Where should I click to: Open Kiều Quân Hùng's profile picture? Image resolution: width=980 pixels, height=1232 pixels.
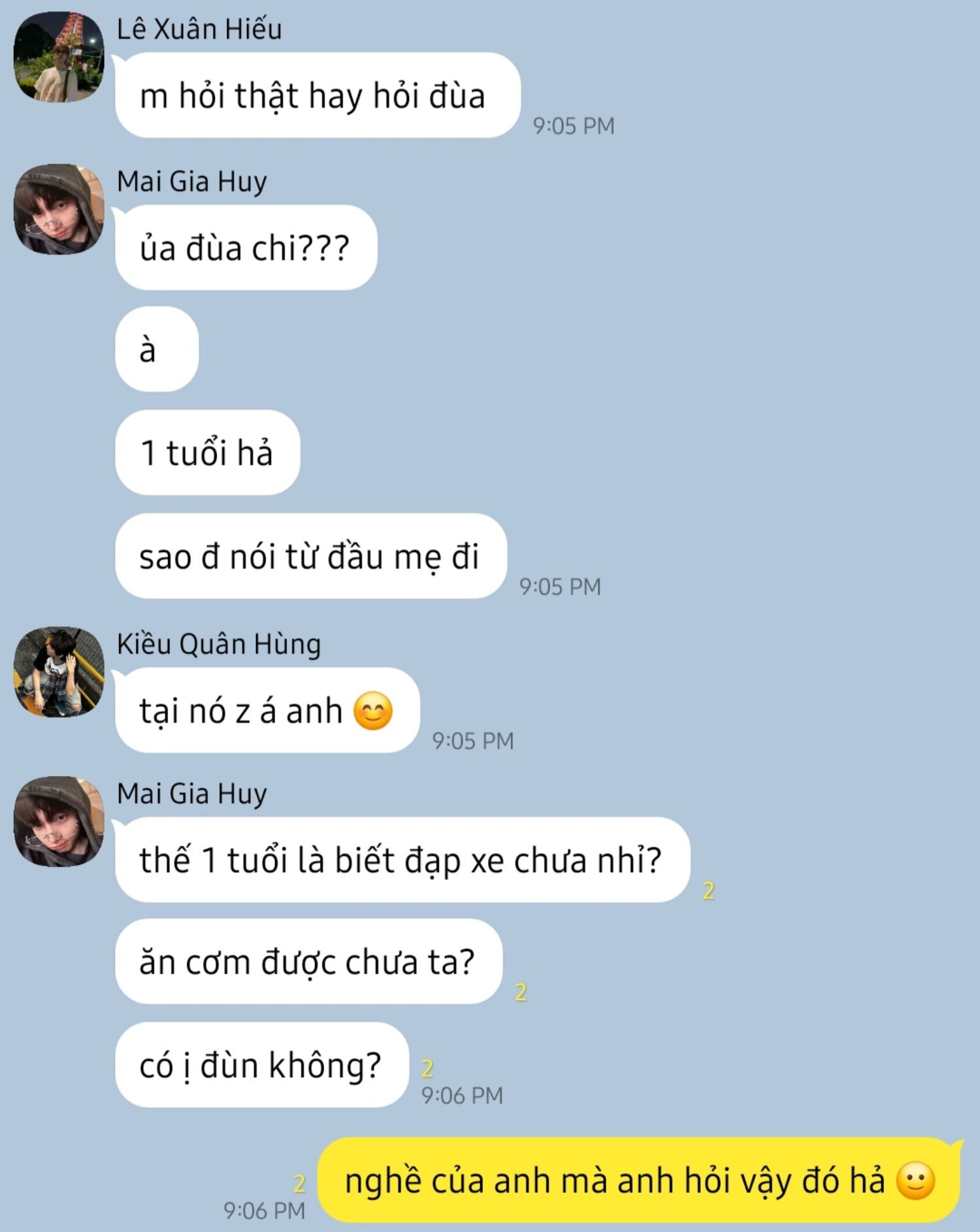(x=59, y=672)
